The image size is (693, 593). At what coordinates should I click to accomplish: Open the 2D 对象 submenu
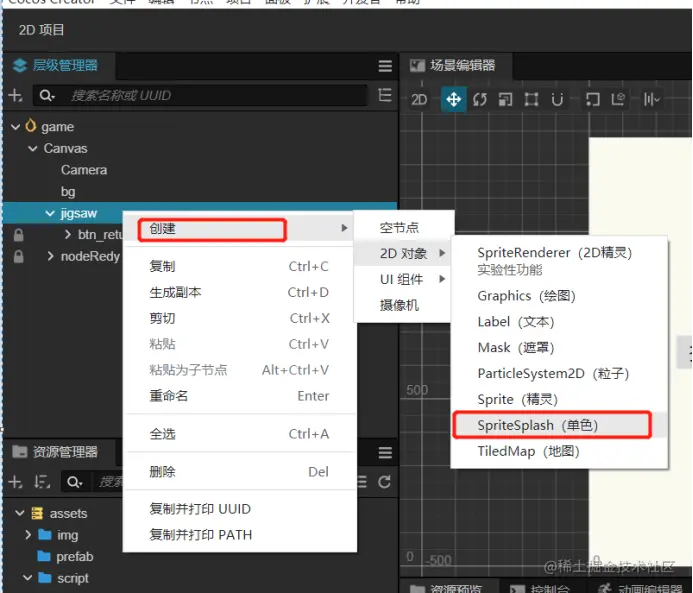click(x=404, y=253)
